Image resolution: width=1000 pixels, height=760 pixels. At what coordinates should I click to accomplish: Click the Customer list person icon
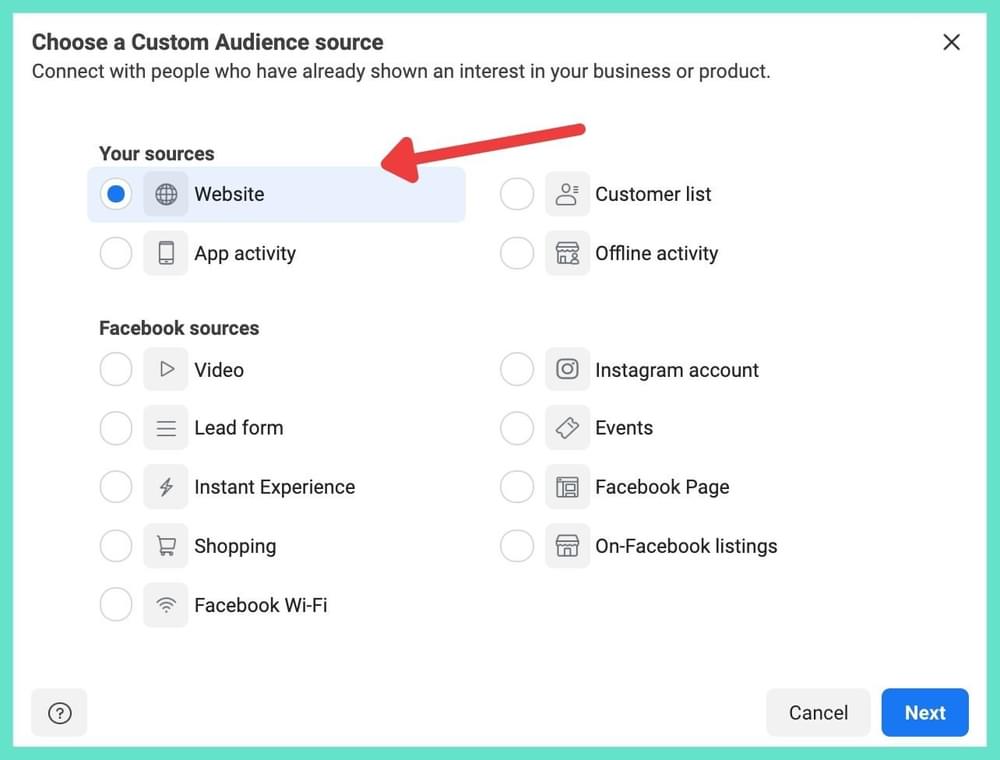[x=567, y=194]
